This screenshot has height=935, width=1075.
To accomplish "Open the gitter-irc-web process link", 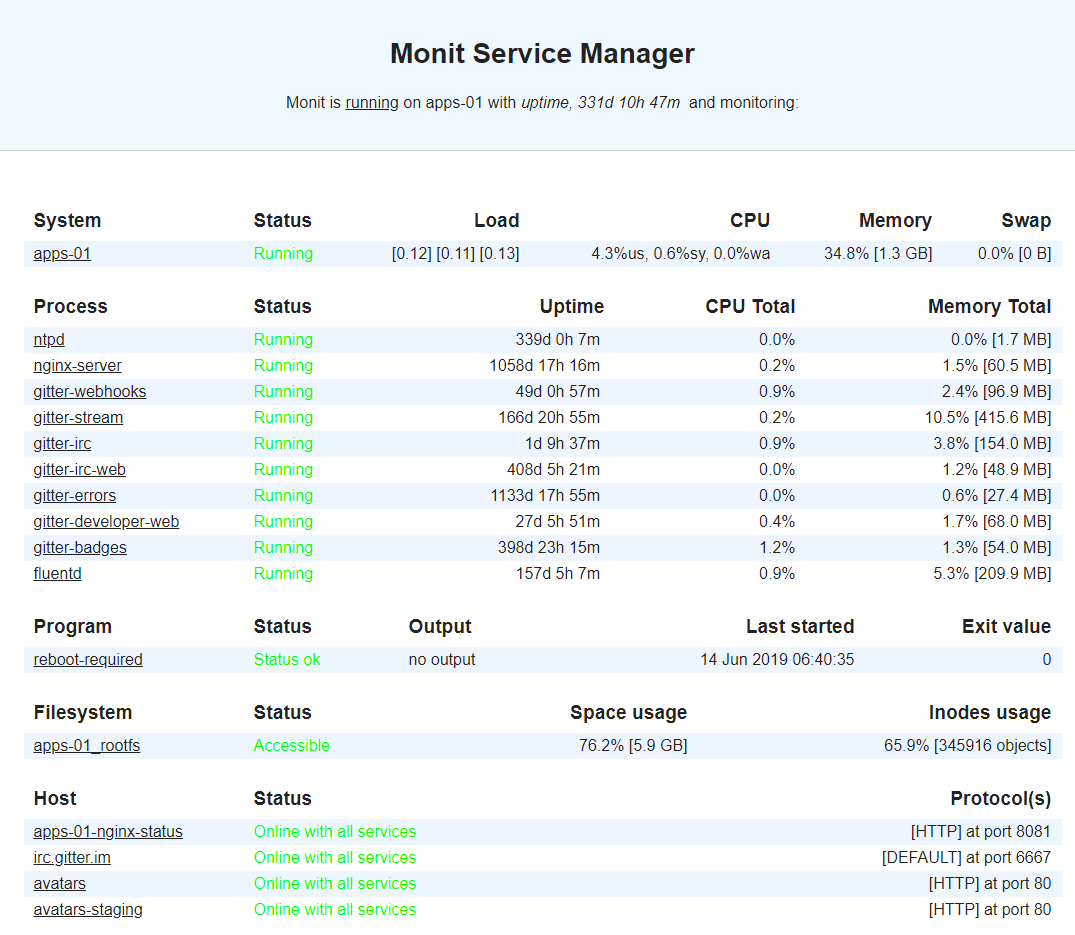I will [x=80, y=470].
